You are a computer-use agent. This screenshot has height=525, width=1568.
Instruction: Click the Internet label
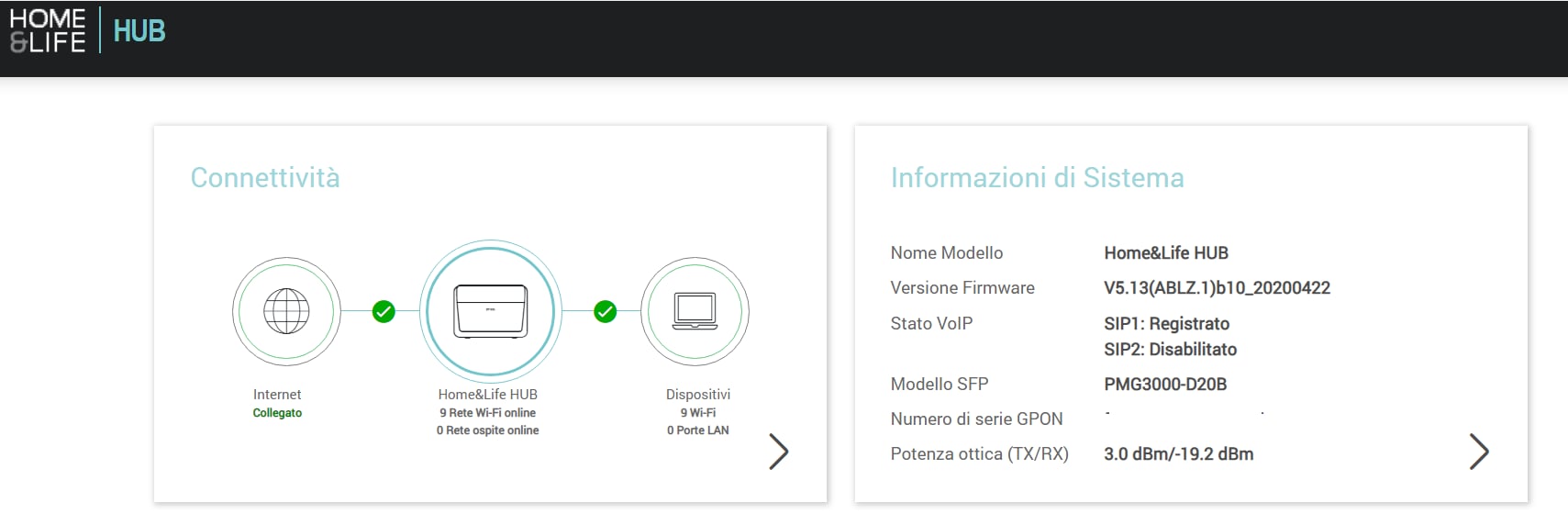277,394
